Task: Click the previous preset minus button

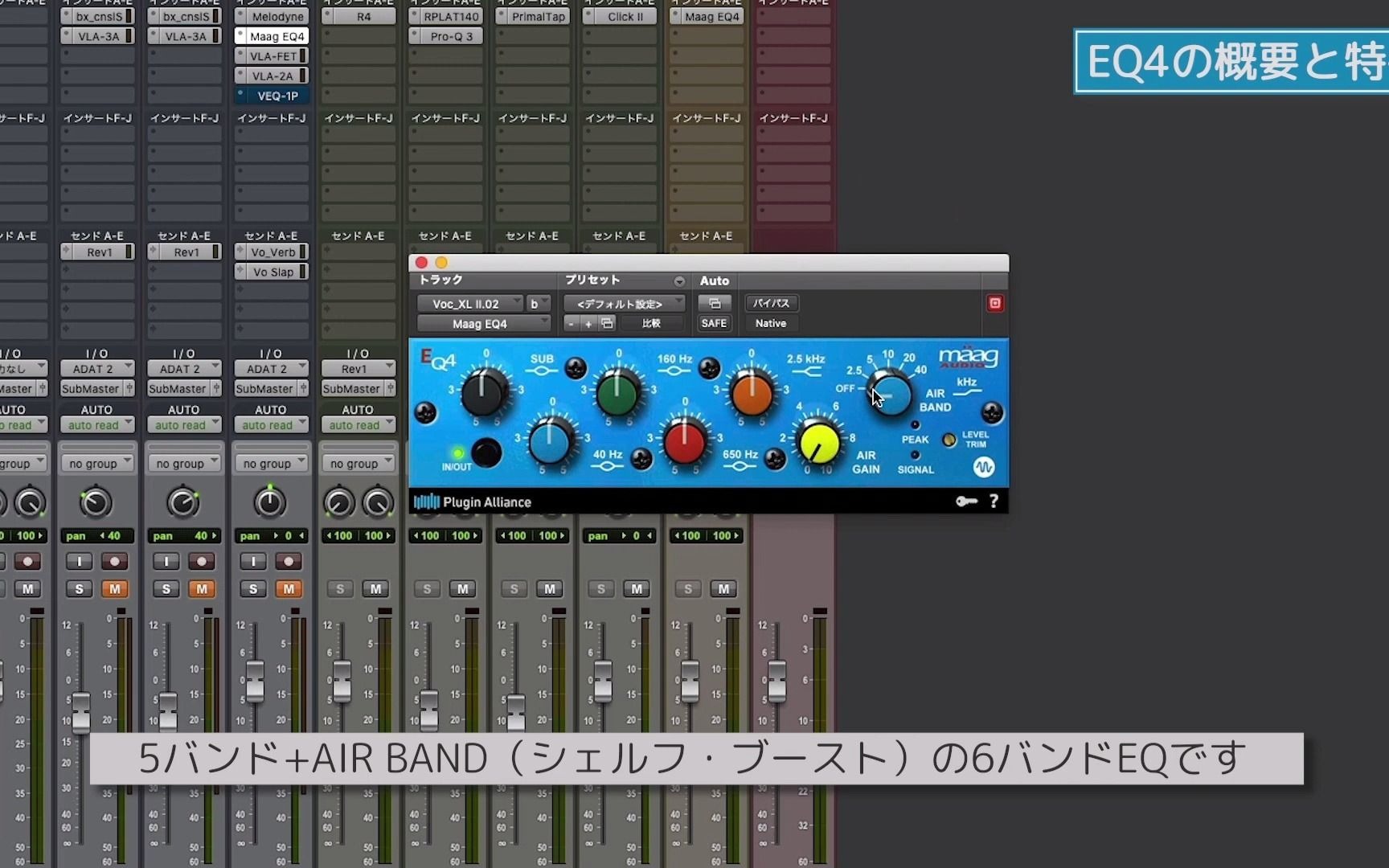Action: click(x=572, y=323)
